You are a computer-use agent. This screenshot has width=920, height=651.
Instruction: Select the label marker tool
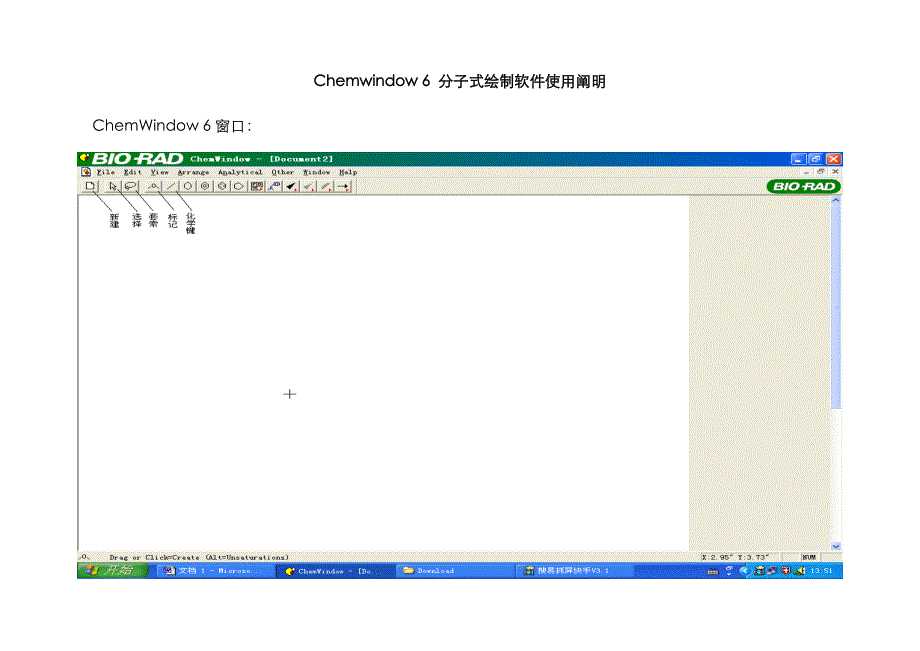(153, 186)
